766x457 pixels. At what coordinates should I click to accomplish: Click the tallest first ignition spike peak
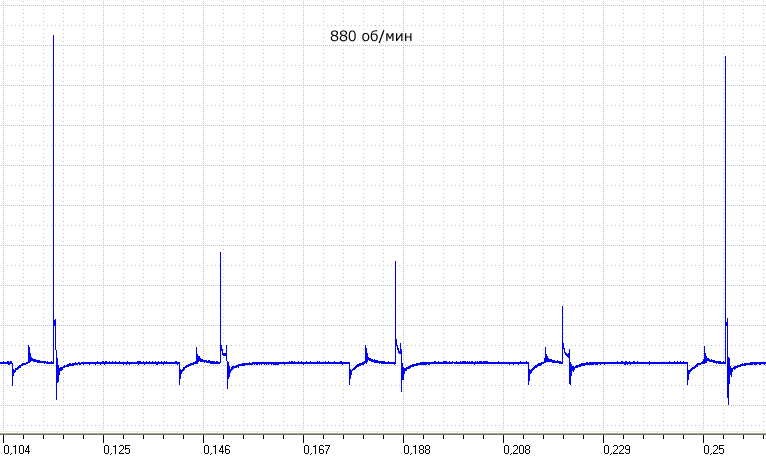(53, 37)
